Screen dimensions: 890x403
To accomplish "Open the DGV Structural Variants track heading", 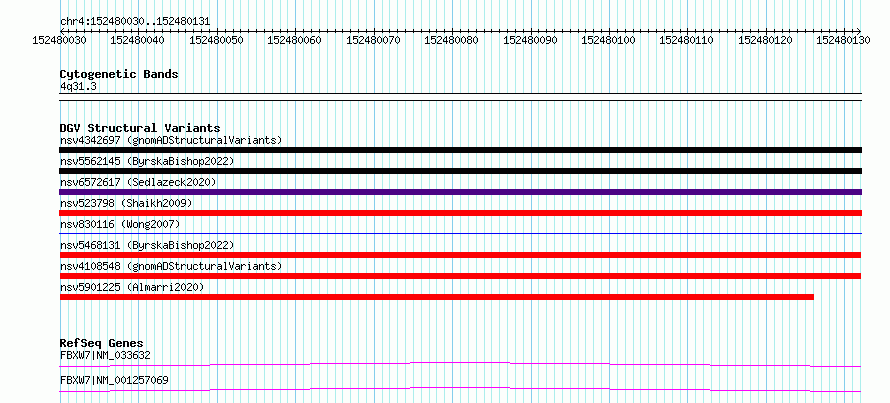I will point(140,128).
